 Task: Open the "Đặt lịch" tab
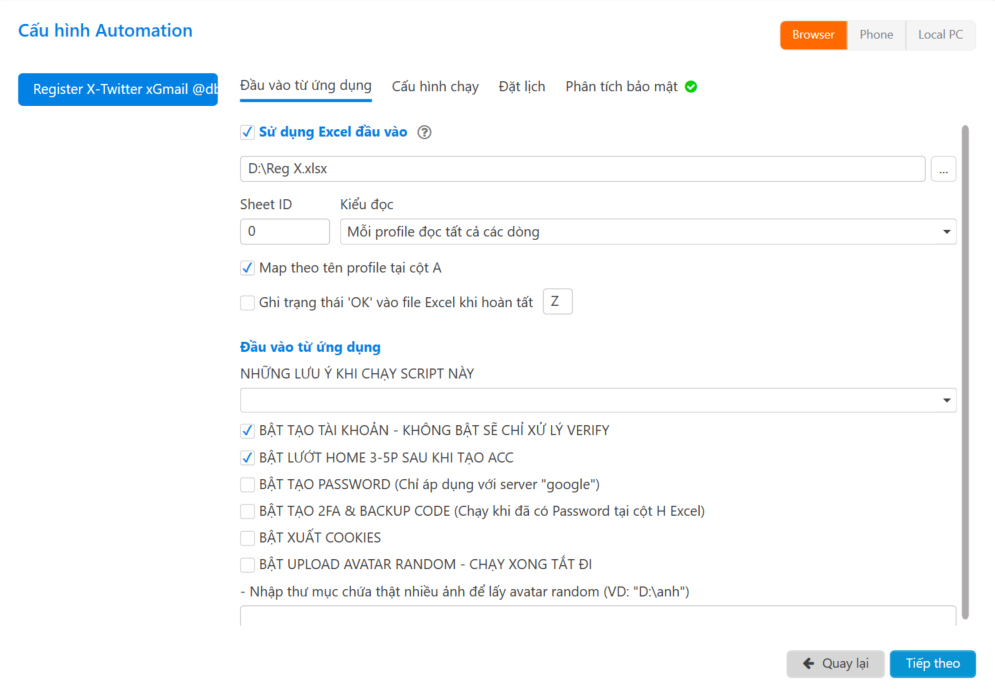point(522,87)
